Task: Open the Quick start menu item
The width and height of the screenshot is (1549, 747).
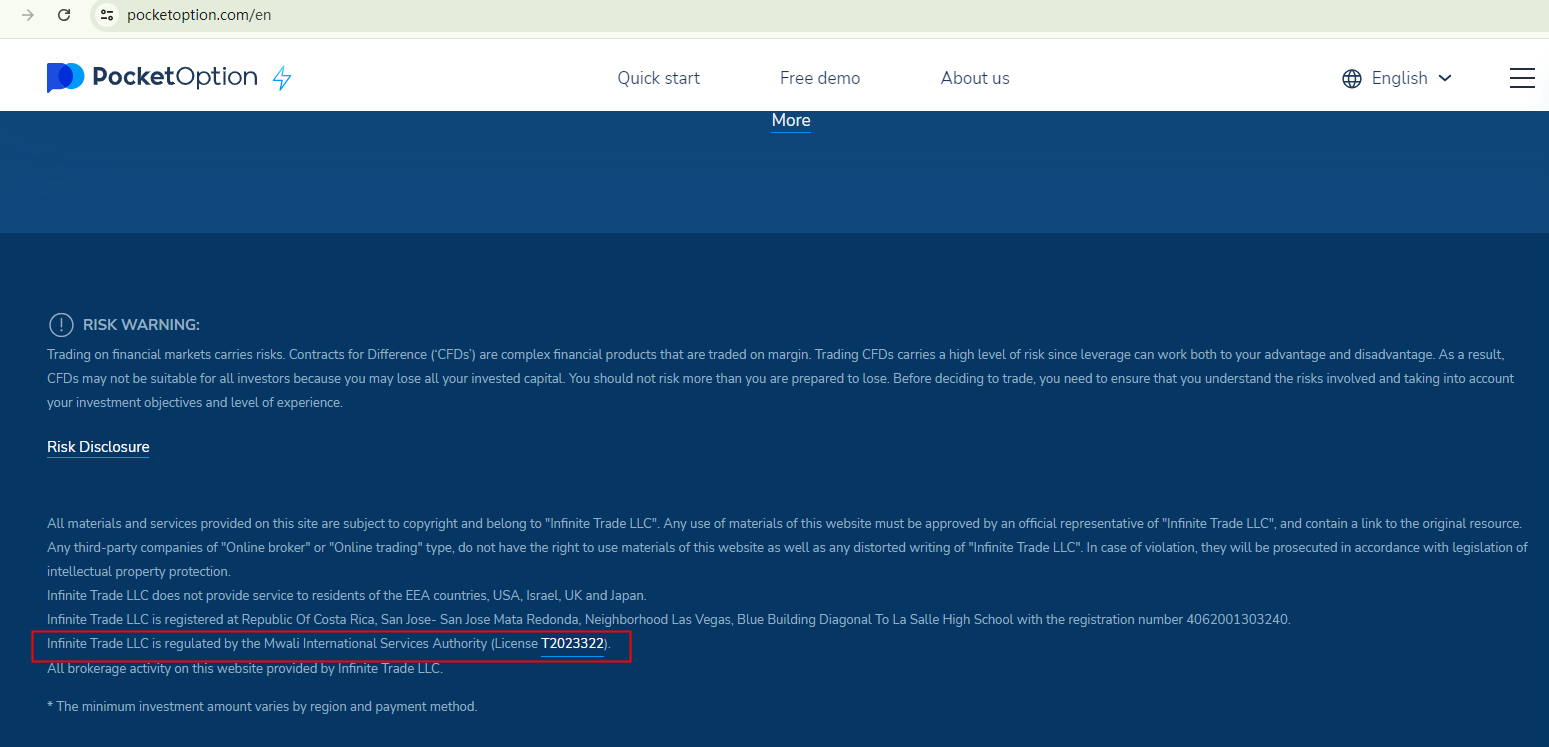Action: coord(658,78)
